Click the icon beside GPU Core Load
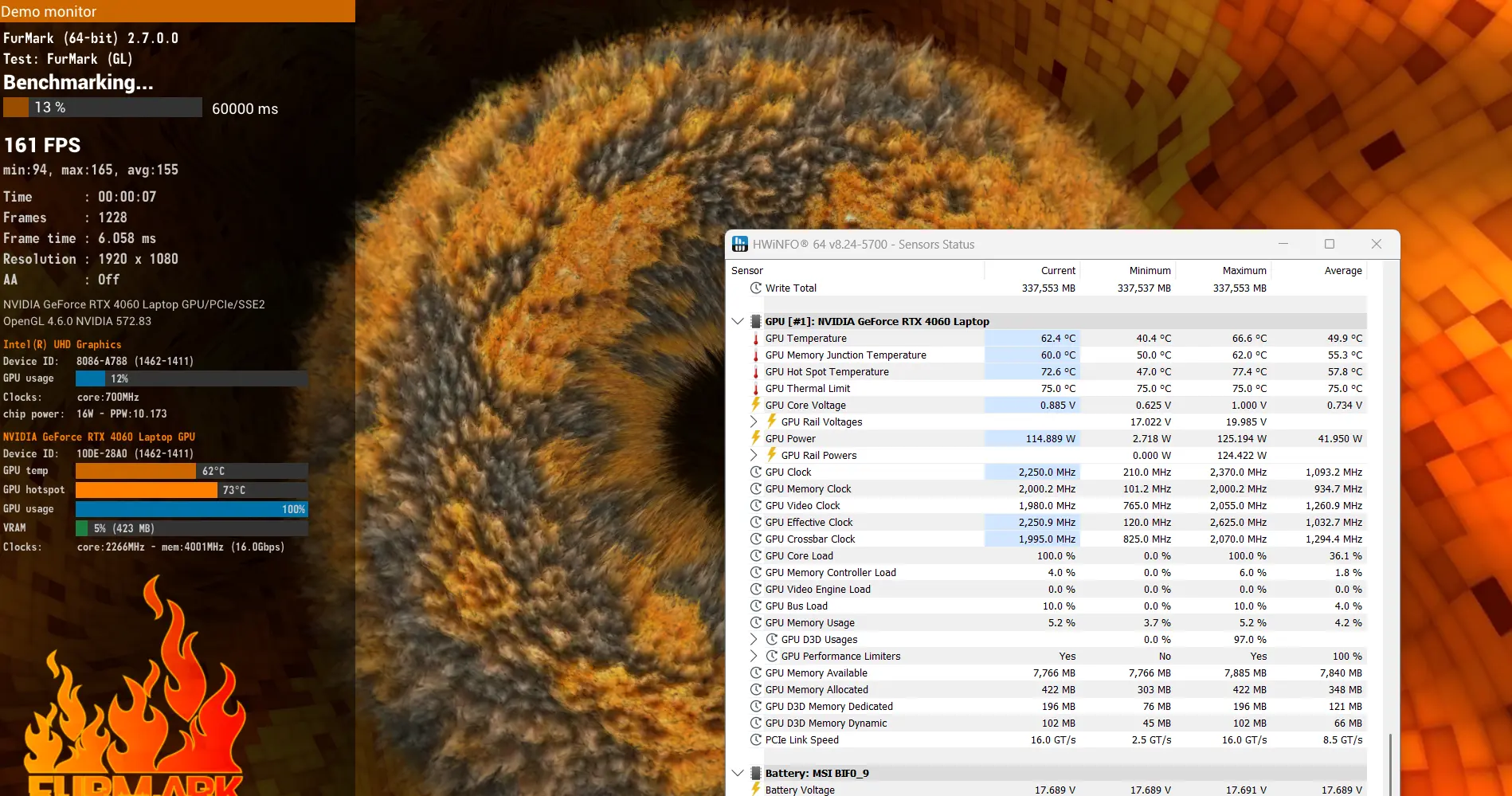 (x=756, y=555)
